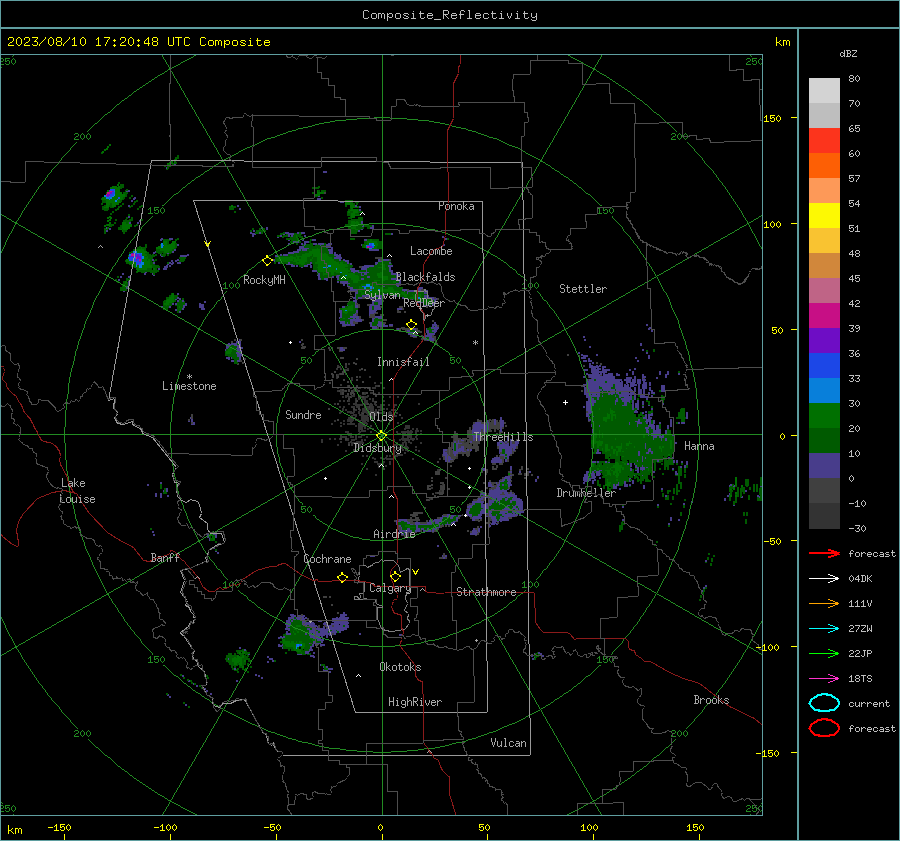Click the ThreeHills label
This screenshot has width=900, height=841.
tap(503, 437)
